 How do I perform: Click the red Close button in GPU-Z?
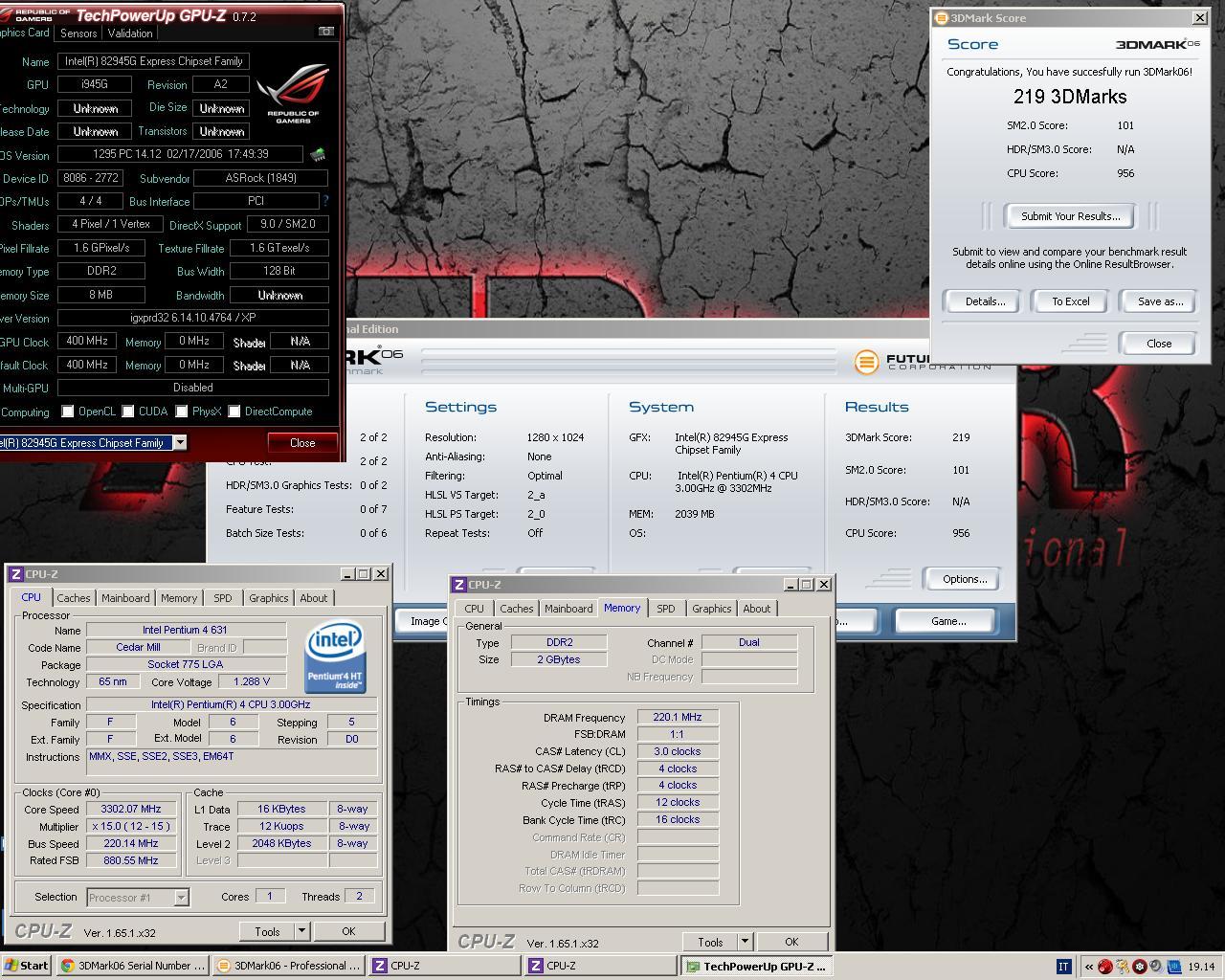302,443
